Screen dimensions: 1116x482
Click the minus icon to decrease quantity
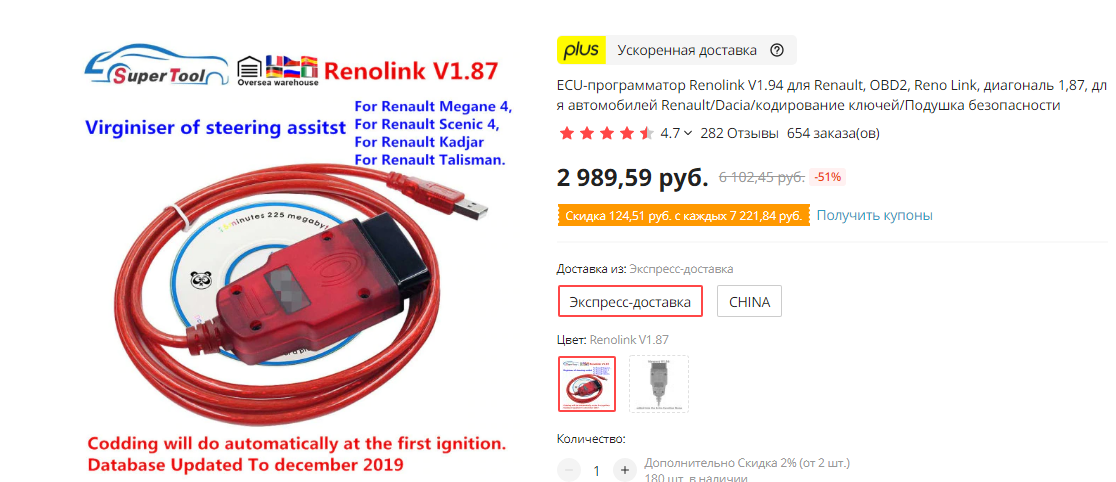pos(569,470)
